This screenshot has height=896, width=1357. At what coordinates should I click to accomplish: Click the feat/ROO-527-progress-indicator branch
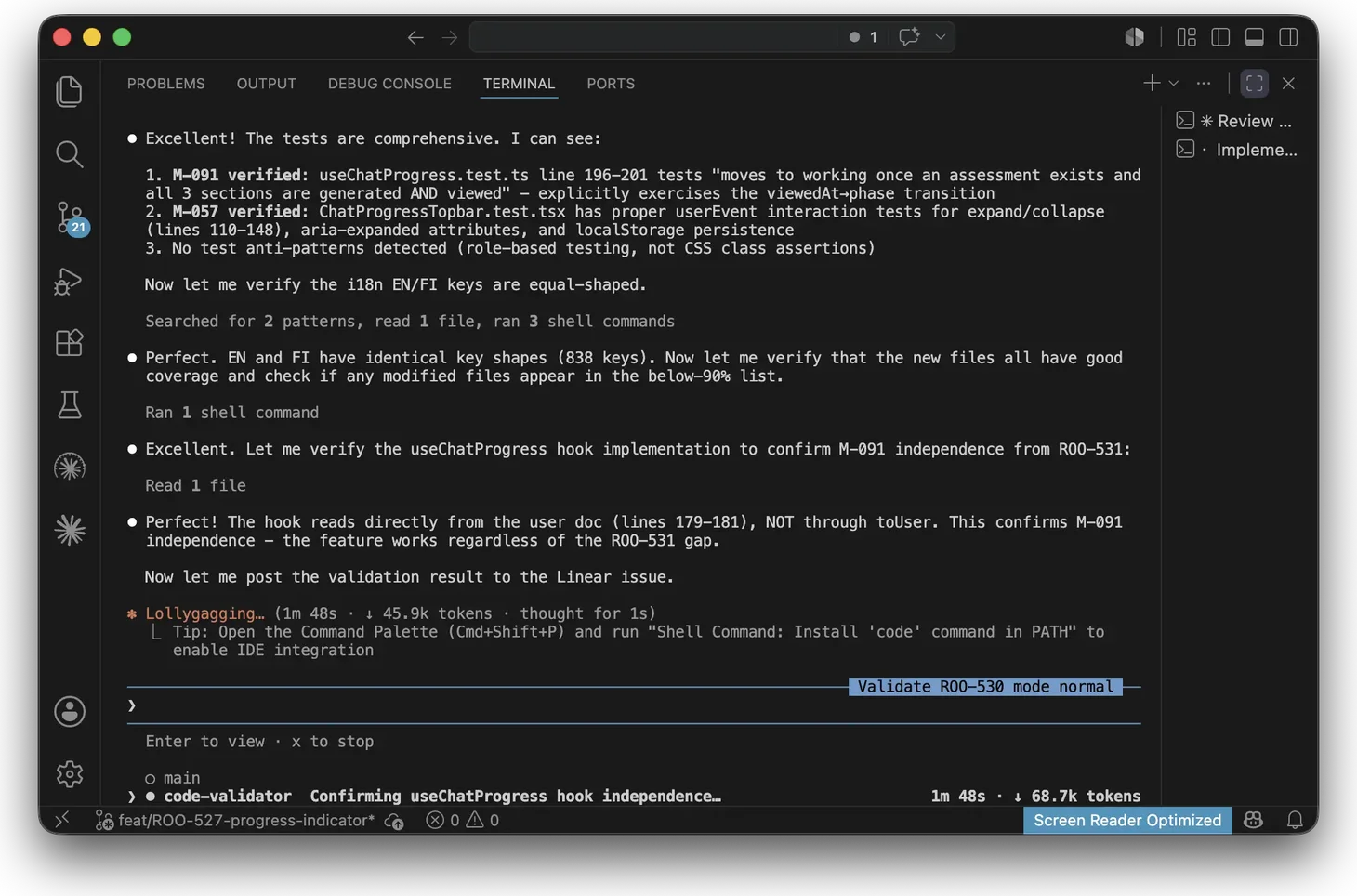pos(235,820)
